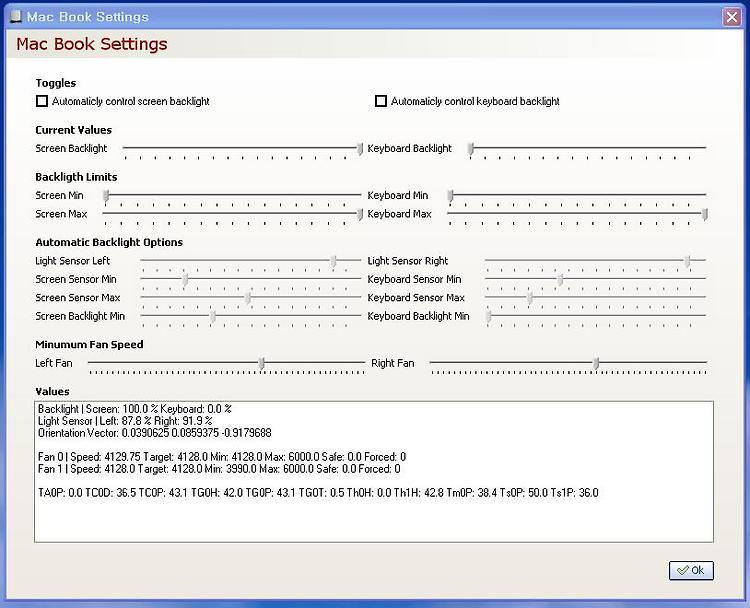Click the Screen Sensor Min slider thumb
750x608 pixels.
click(186, 280)
